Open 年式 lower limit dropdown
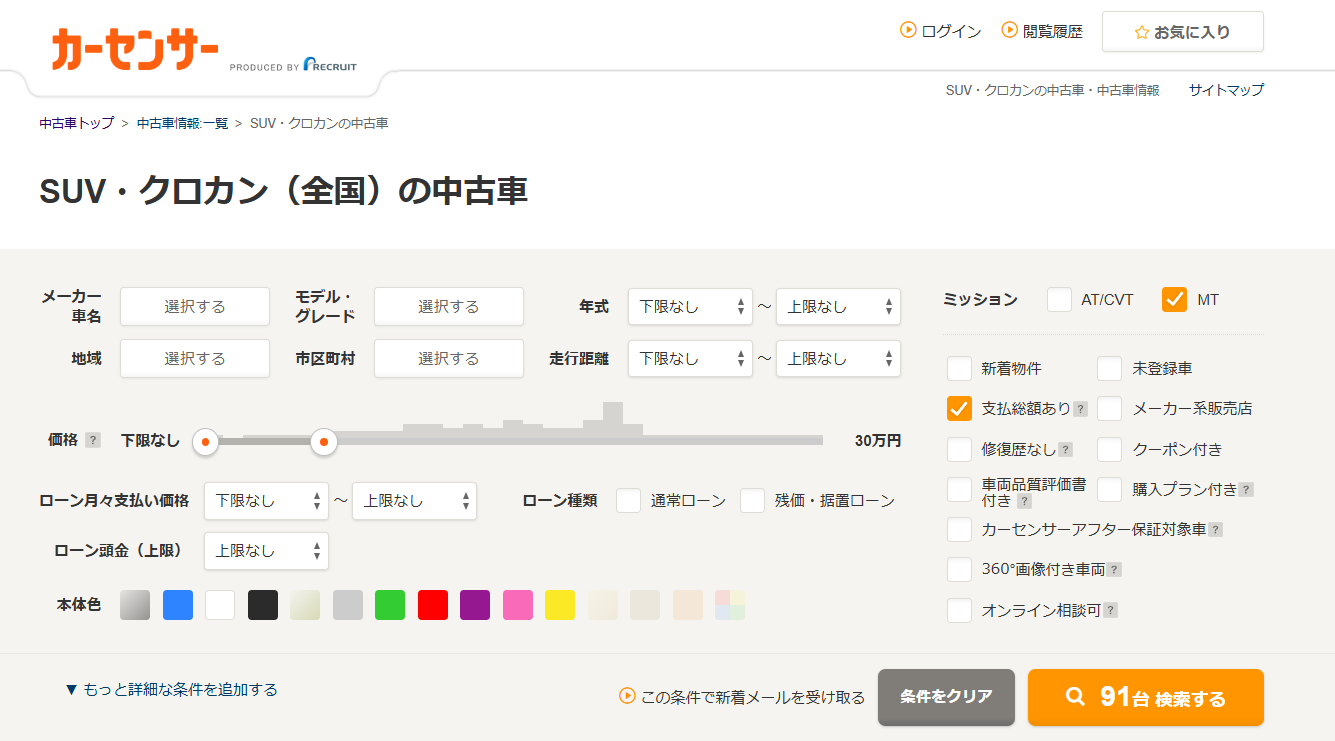The width and height of the screenshot is (1335, 741). pyautogui.click(x=690, y=307)
